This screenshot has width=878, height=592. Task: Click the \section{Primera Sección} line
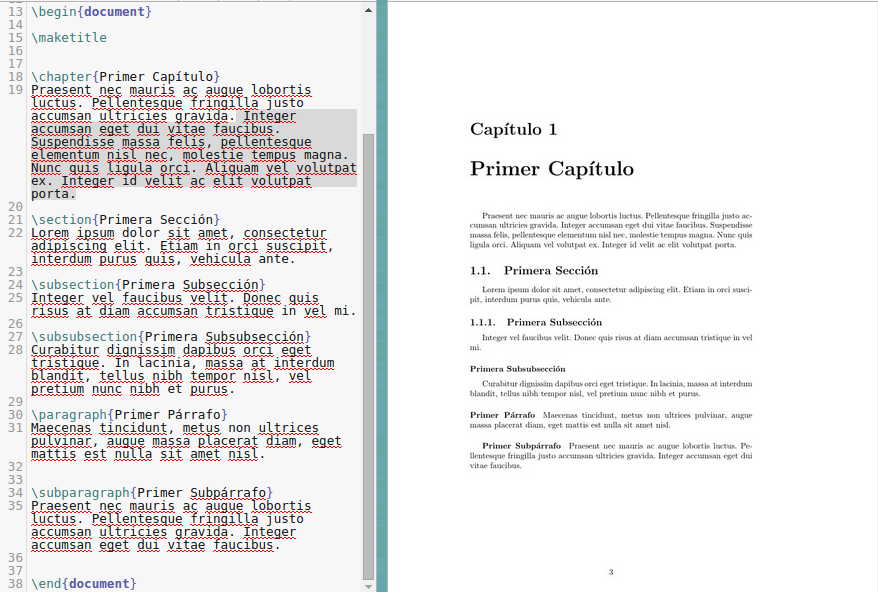(125, 220)
